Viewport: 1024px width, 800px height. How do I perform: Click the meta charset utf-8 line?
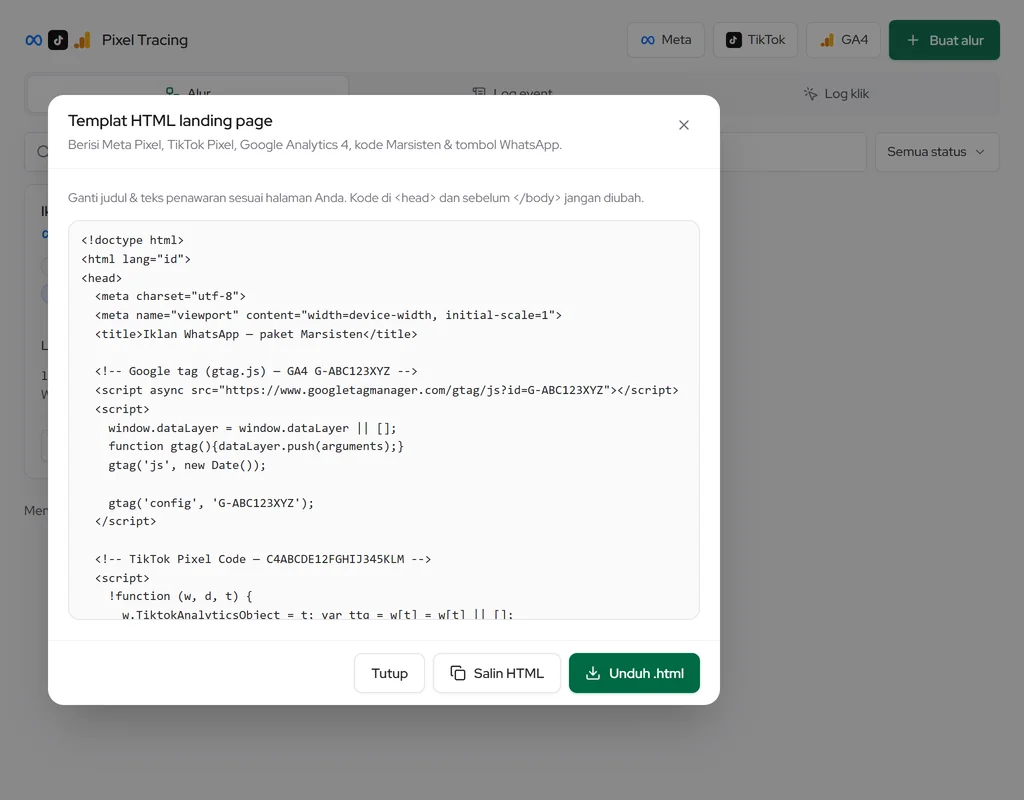pos(170,296)
